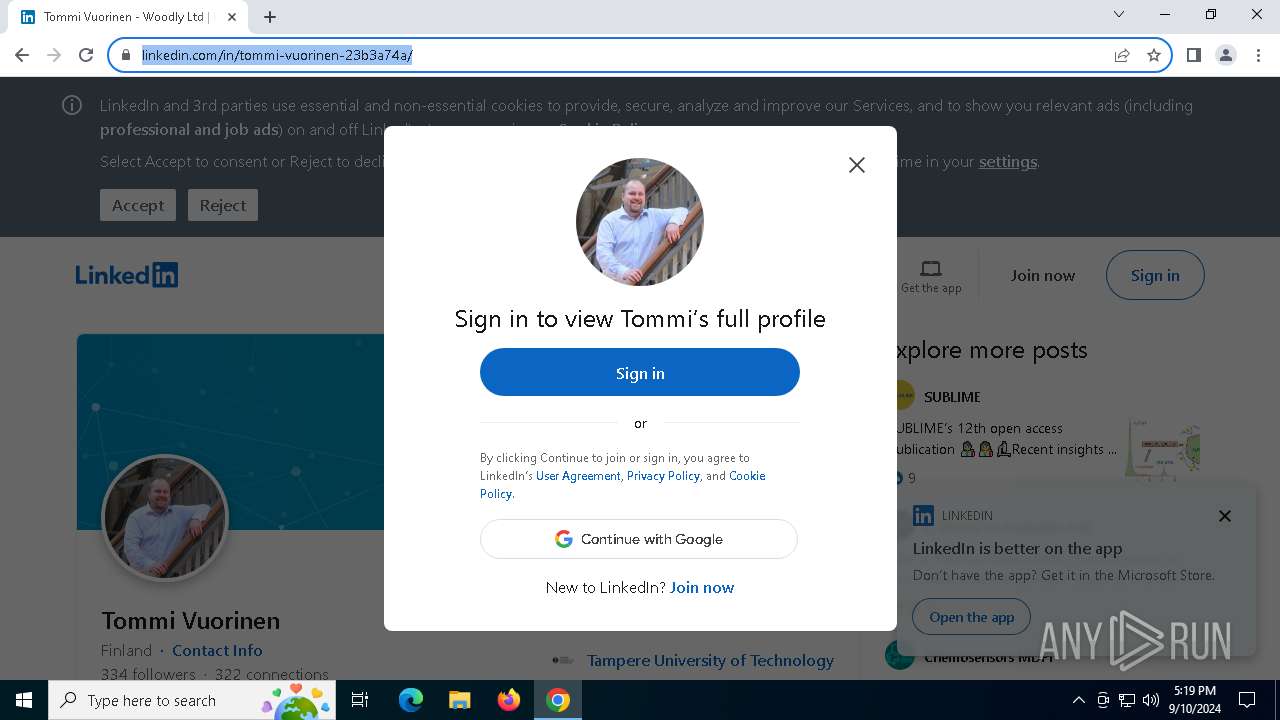View site info via the lock icon

[x=126, y=55]
